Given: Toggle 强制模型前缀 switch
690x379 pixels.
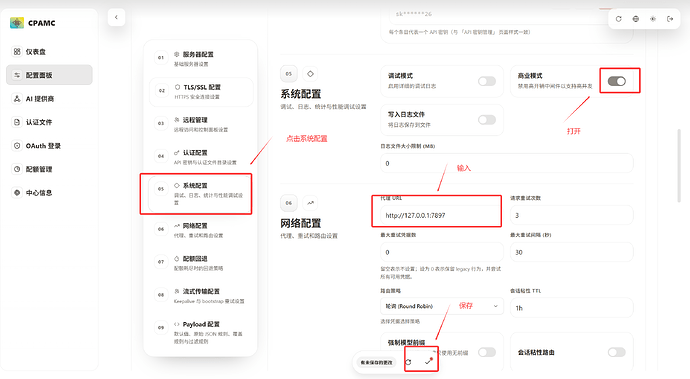Looking at the screenshot, I should [487, 352].
